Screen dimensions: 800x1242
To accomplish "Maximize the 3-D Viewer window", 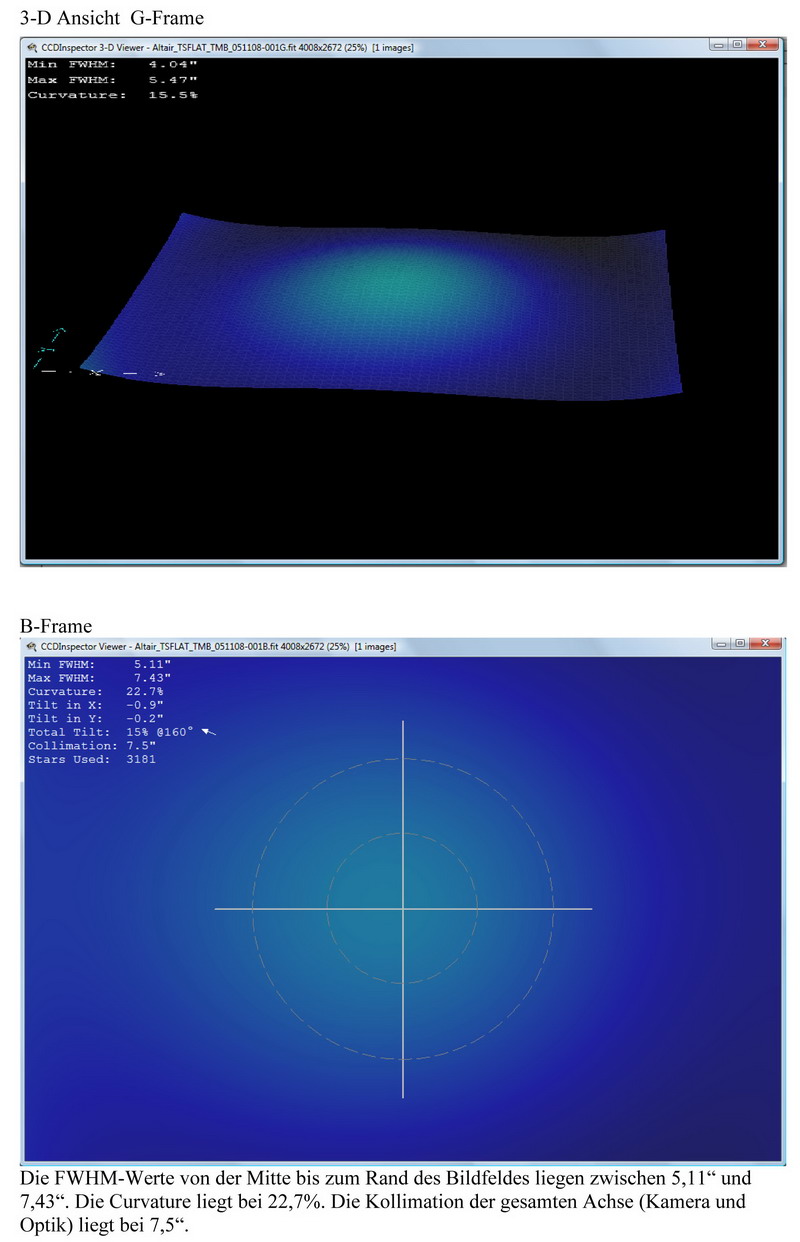I will tap(738, 46).
